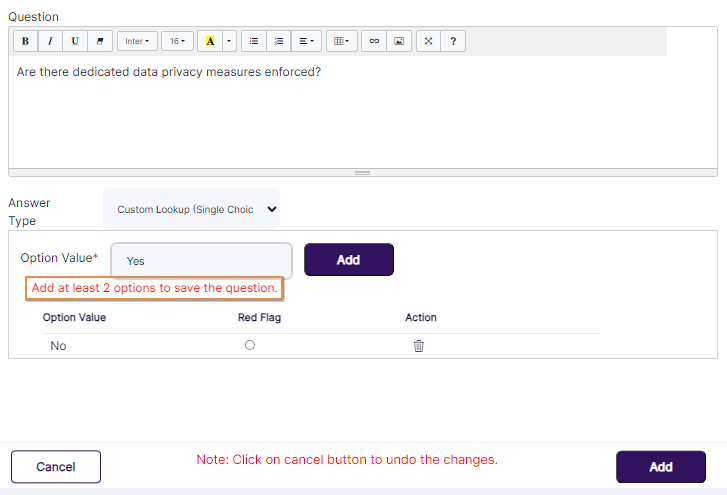This screenshot has height=495, width=727.
Task: Click the Red Flag column header
Action: (259, 317)
